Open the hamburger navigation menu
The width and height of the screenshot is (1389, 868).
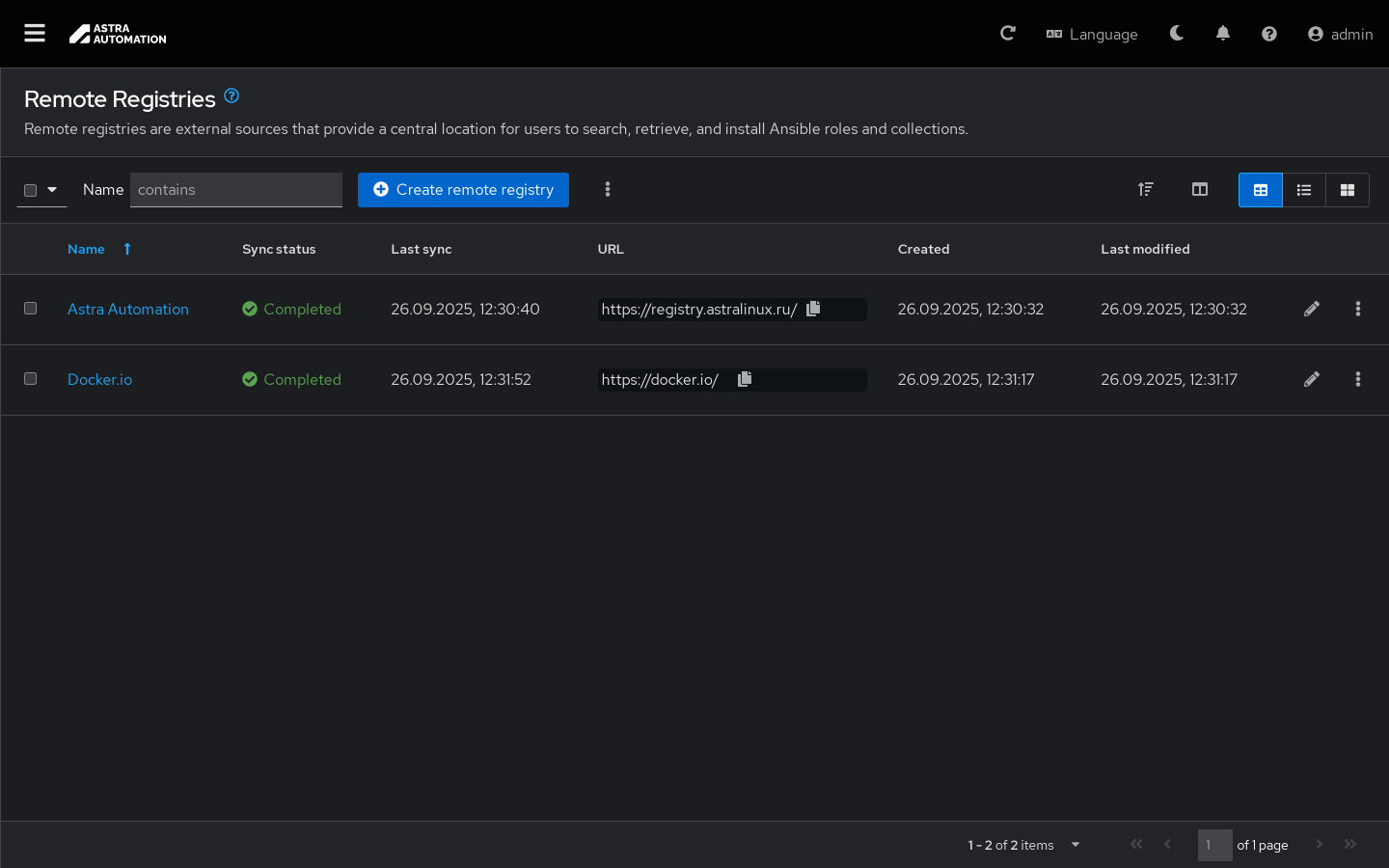[x=35, y=34]
